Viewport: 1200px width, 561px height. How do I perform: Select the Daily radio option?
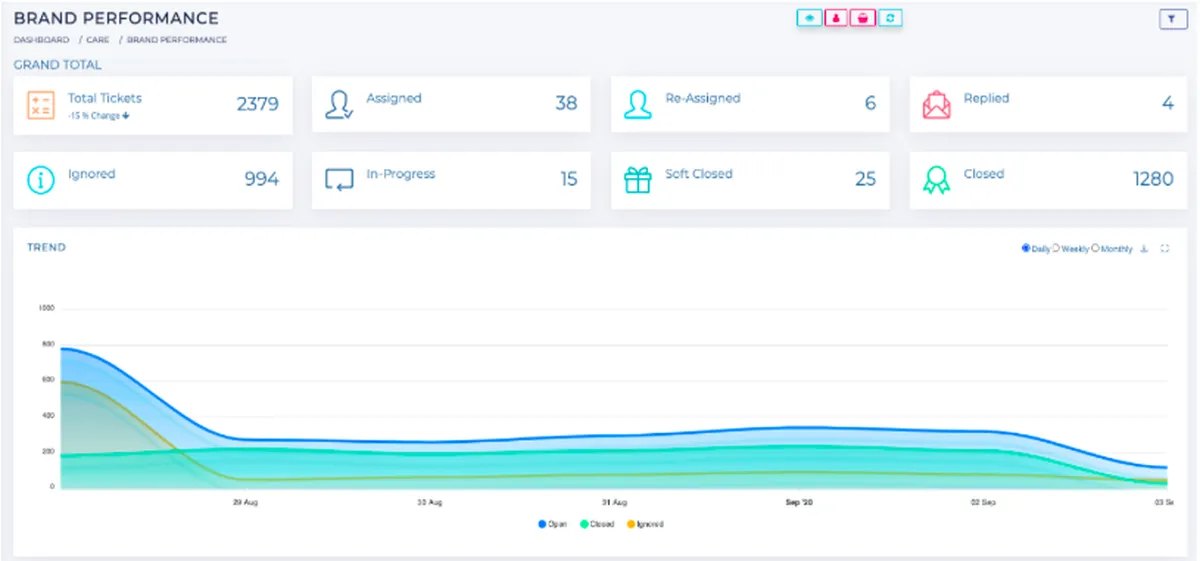[x=1036, y=249]
